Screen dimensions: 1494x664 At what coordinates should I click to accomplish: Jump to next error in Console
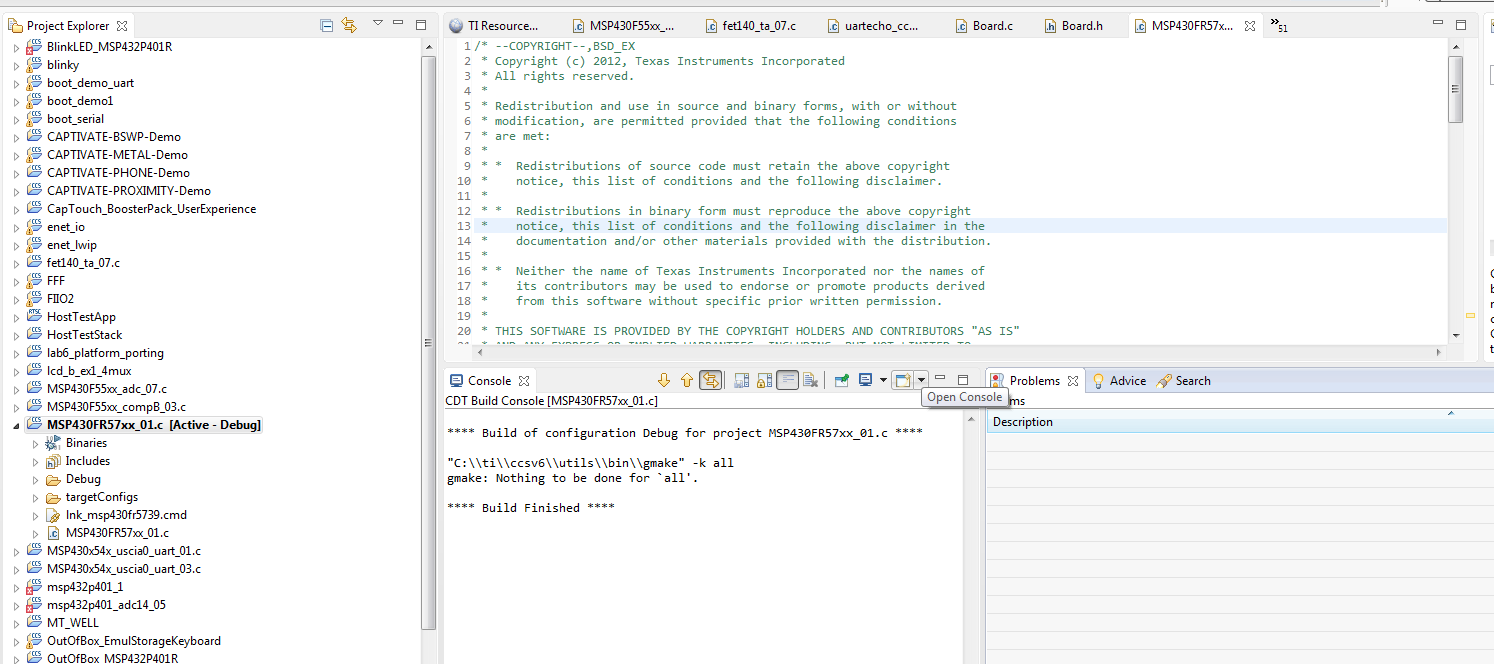click(x=663, y=380)
